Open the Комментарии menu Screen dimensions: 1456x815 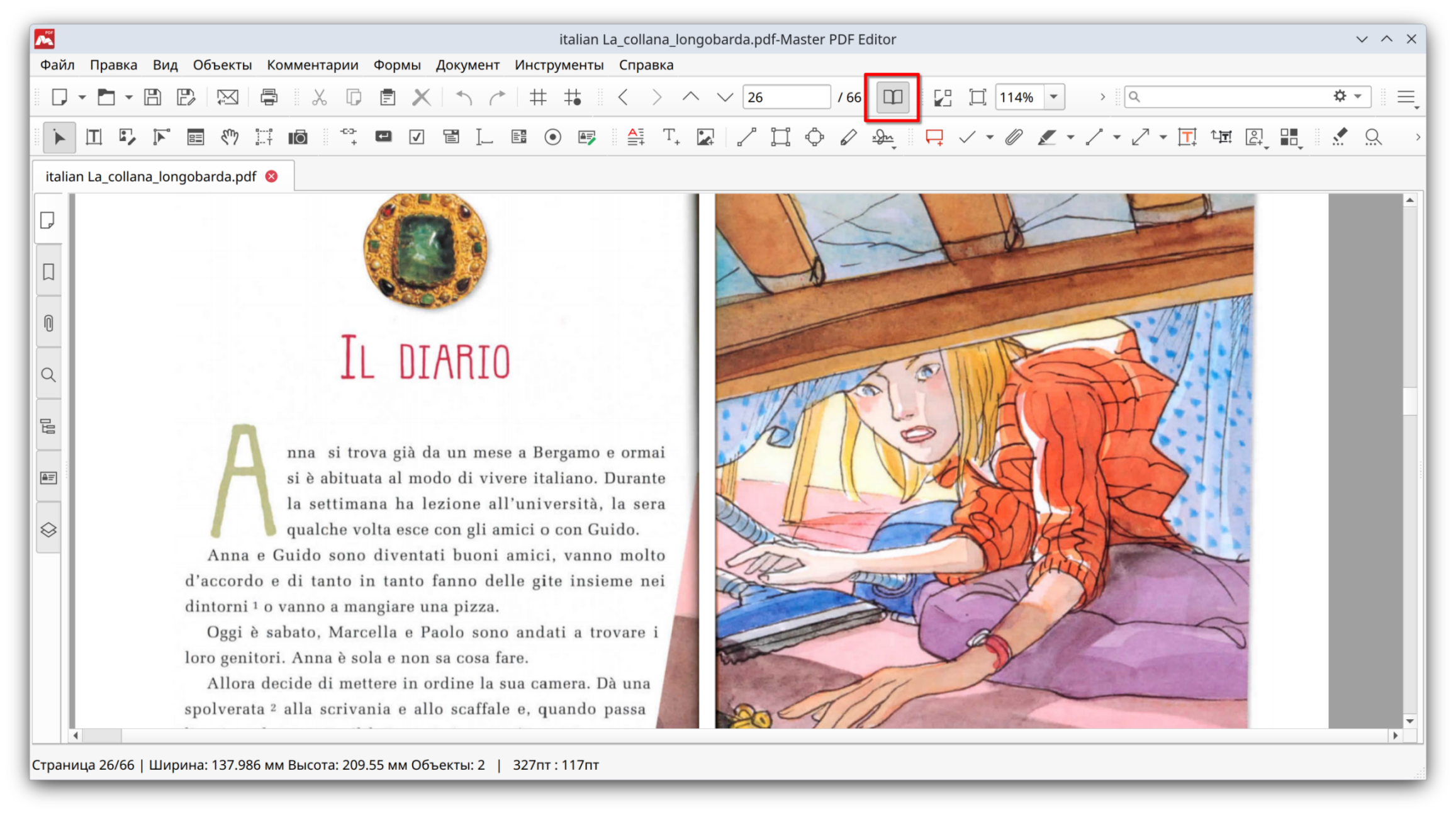point(312,65)
